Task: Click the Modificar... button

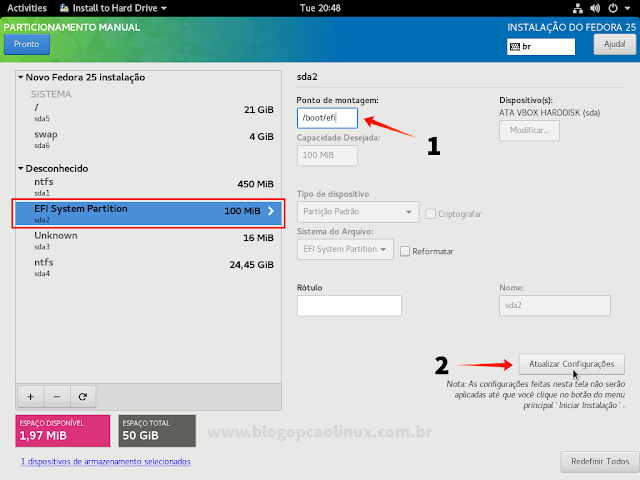Action: (529, 131)
